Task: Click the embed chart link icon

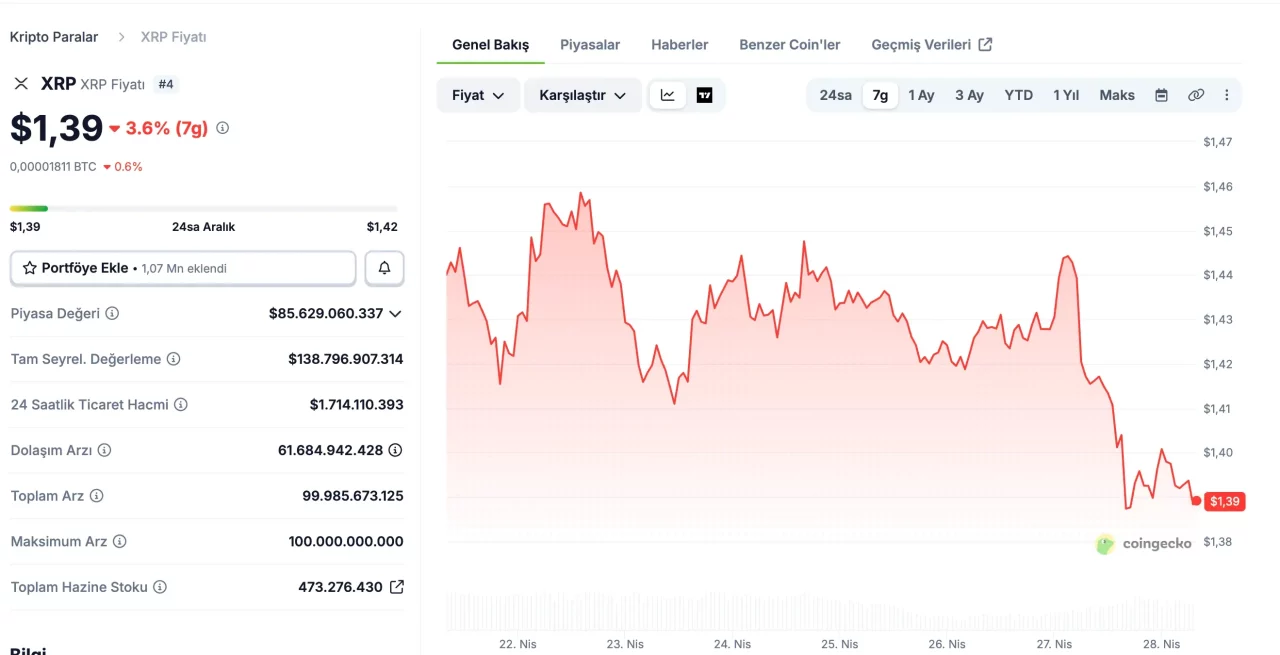Action: point(1196,95)
